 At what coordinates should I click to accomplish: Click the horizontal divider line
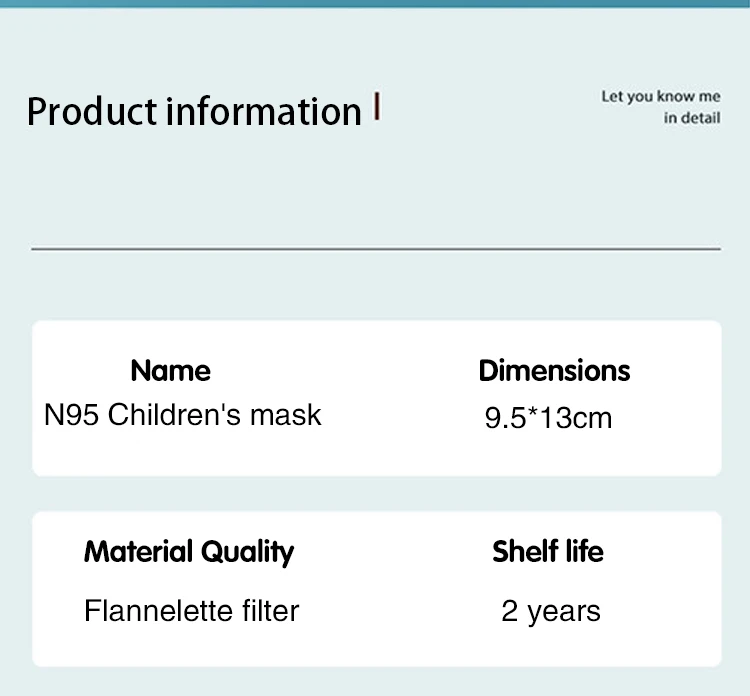(x=376, y=248)
